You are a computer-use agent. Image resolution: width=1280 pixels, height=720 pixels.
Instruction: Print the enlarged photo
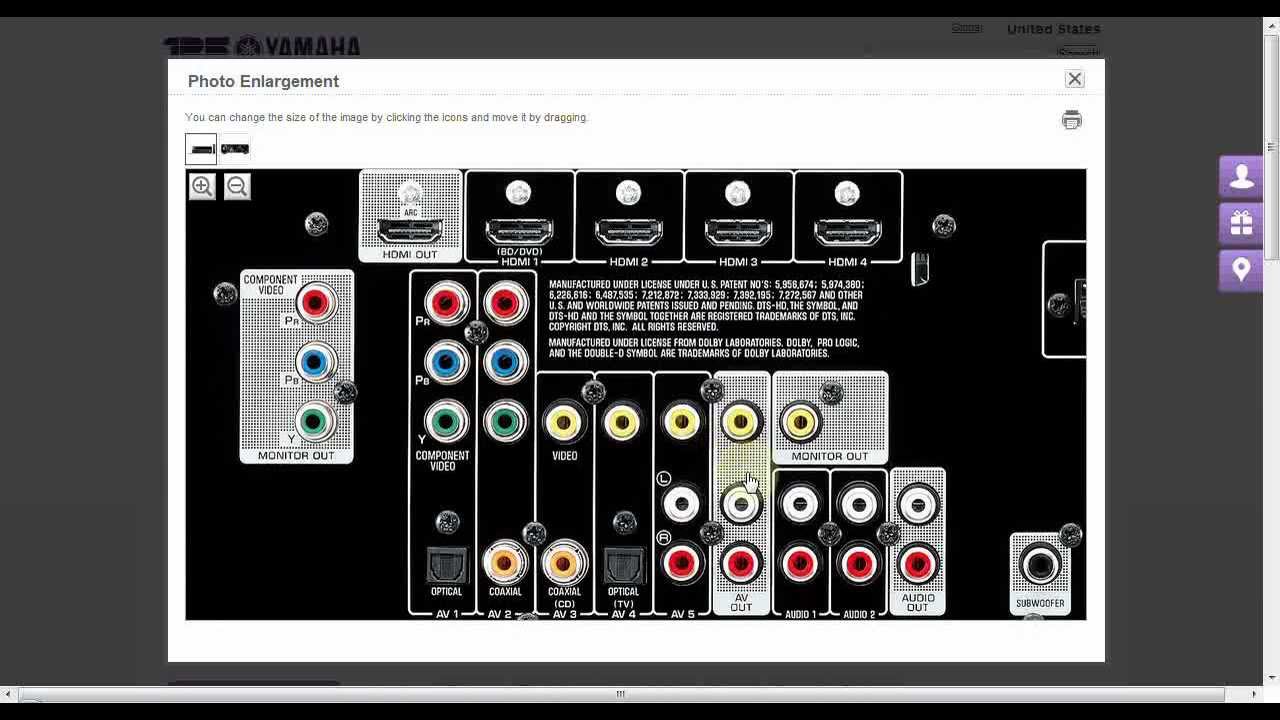1072,120
